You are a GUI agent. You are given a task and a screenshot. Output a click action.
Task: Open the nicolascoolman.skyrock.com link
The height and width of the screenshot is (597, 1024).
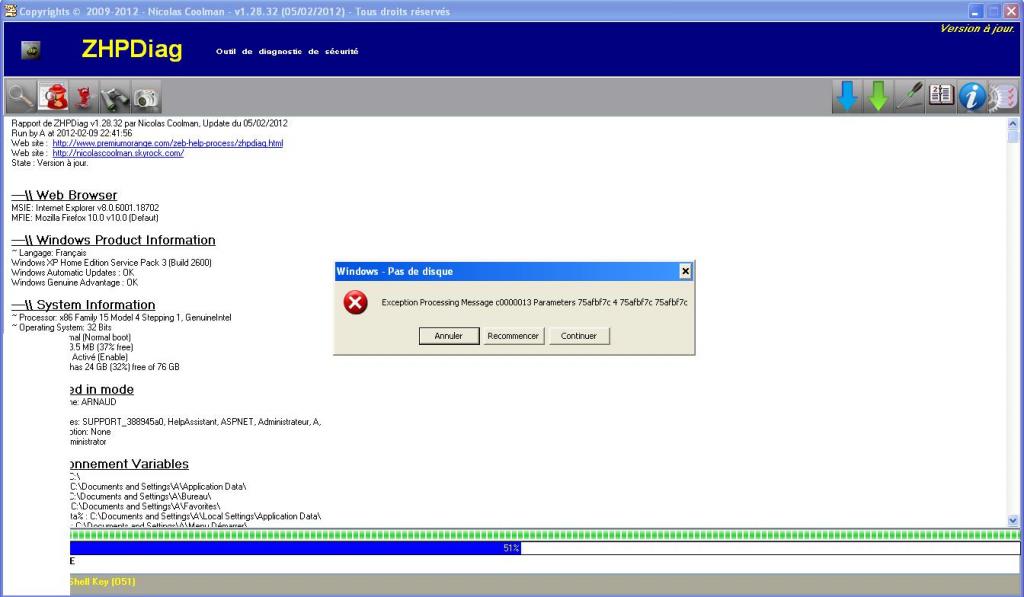pyautogui.click(x=118, y=153)
